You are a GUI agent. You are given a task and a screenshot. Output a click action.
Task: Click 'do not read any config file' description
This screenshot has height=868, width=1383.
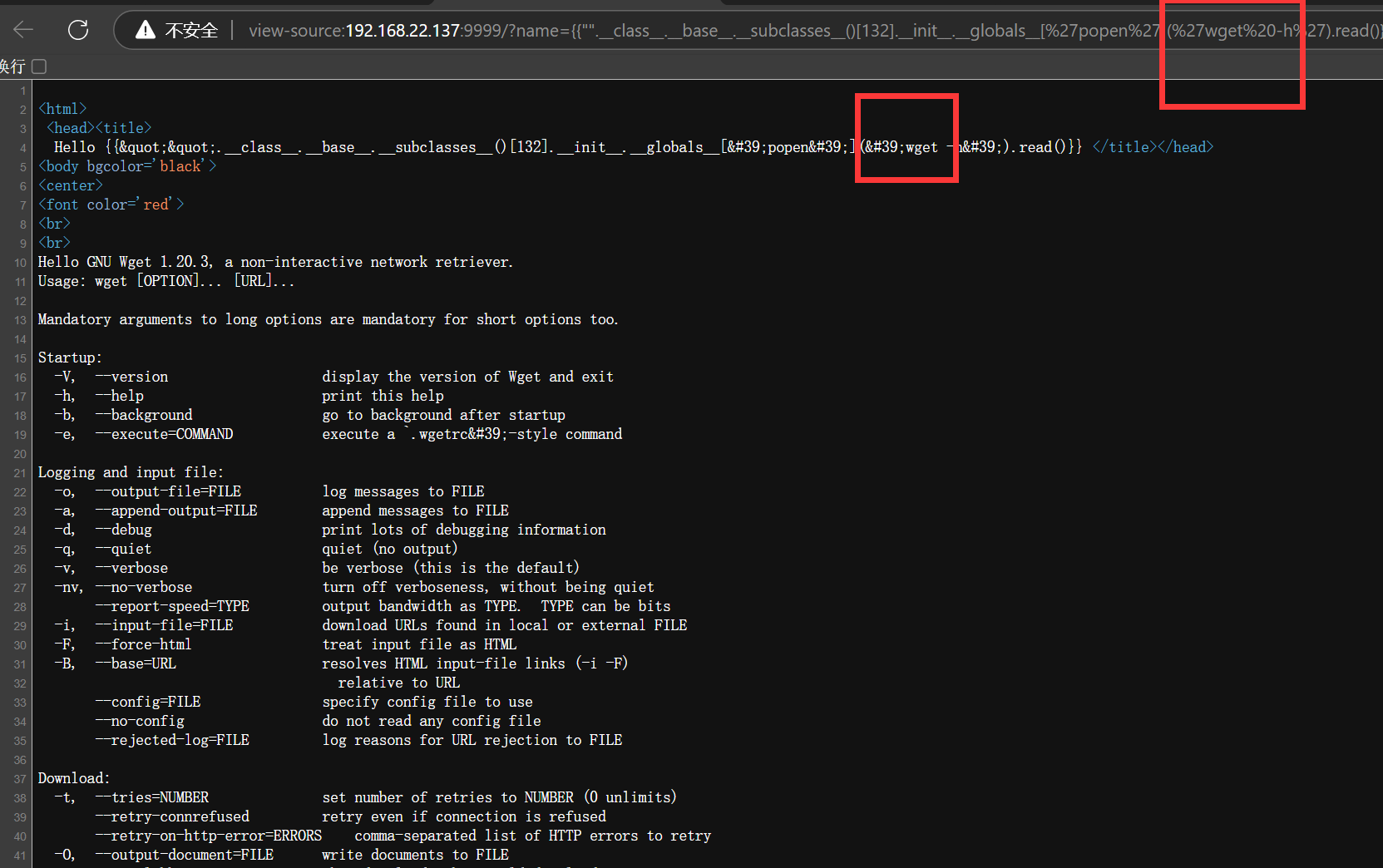pyautogui.click(x=432, y=721)
